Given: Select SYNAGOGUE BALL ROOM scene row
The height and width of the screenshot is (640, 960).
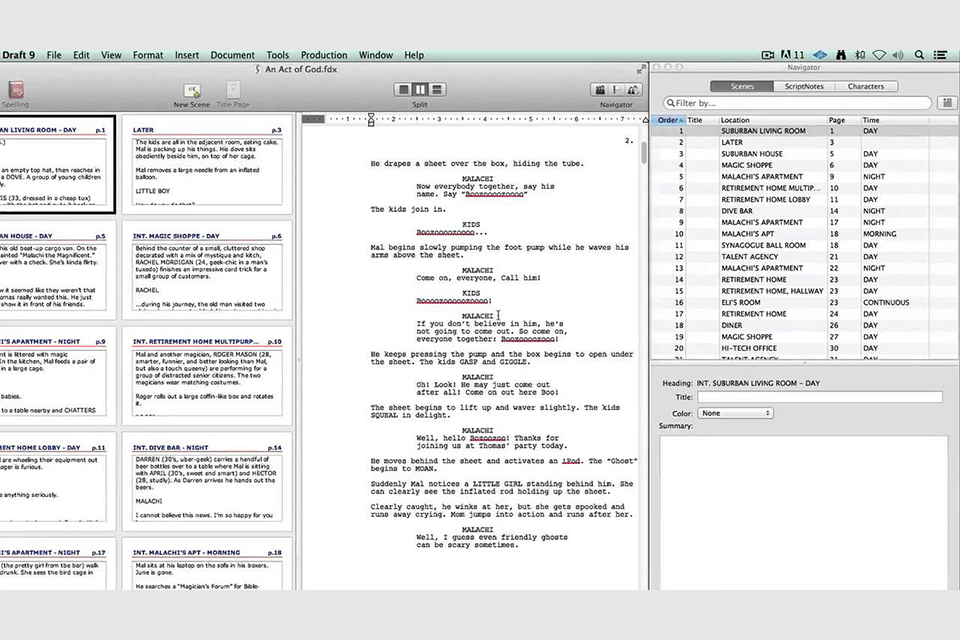Looking at the screenshot, I should click(804, 245).
